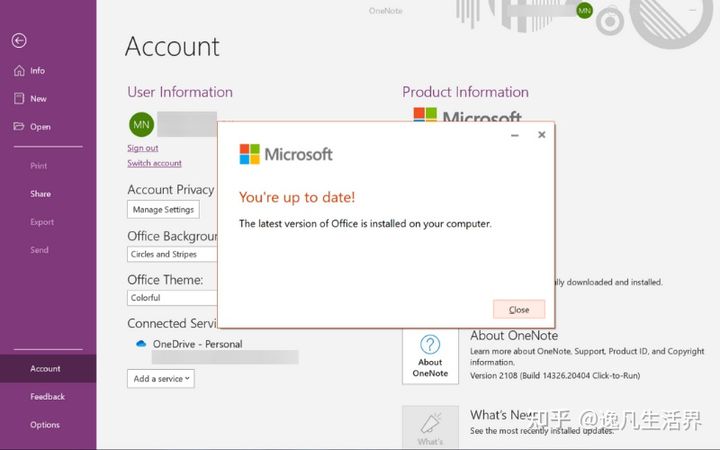This screenshot has height=450, width=720.
Task: Click the About OneNote button
Action: (x=430, y=357)
